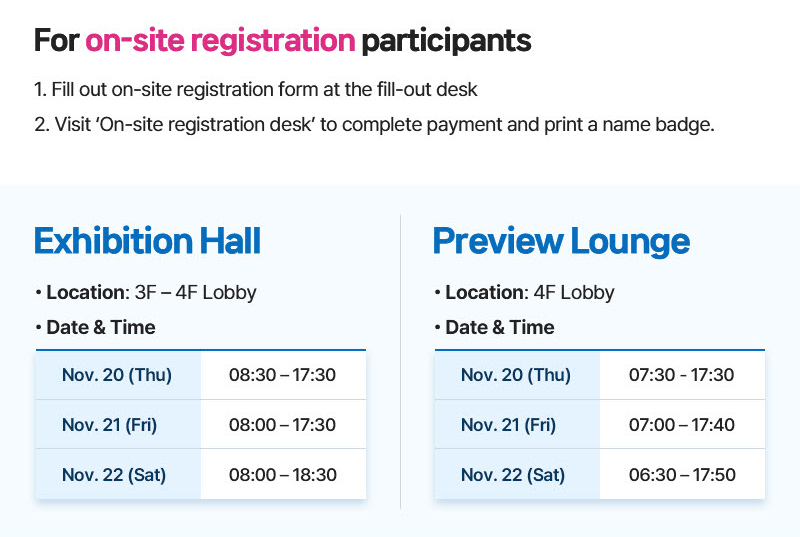Click the 07:30 - 17:30 time cell
The height and width of the screenshot is (537, 800).
[681, 375]
